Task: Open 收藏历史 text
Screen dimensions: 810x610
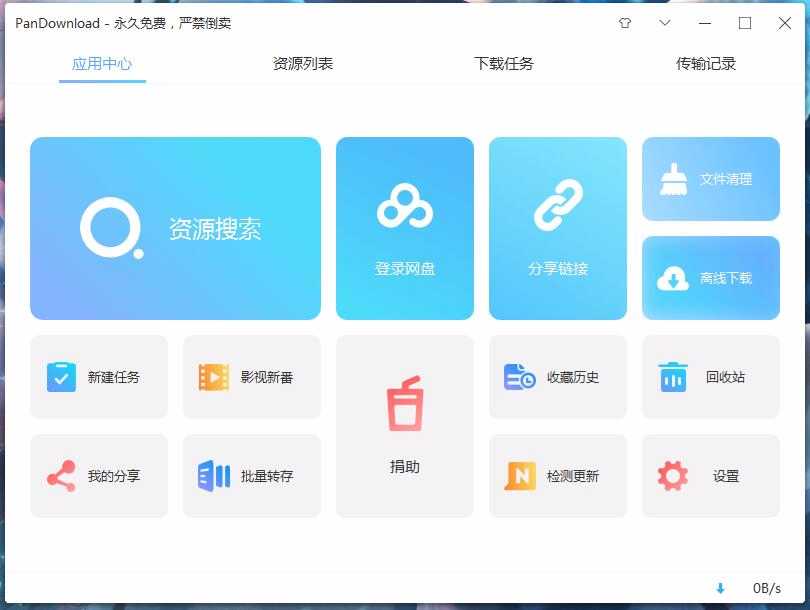Action: 573,377
